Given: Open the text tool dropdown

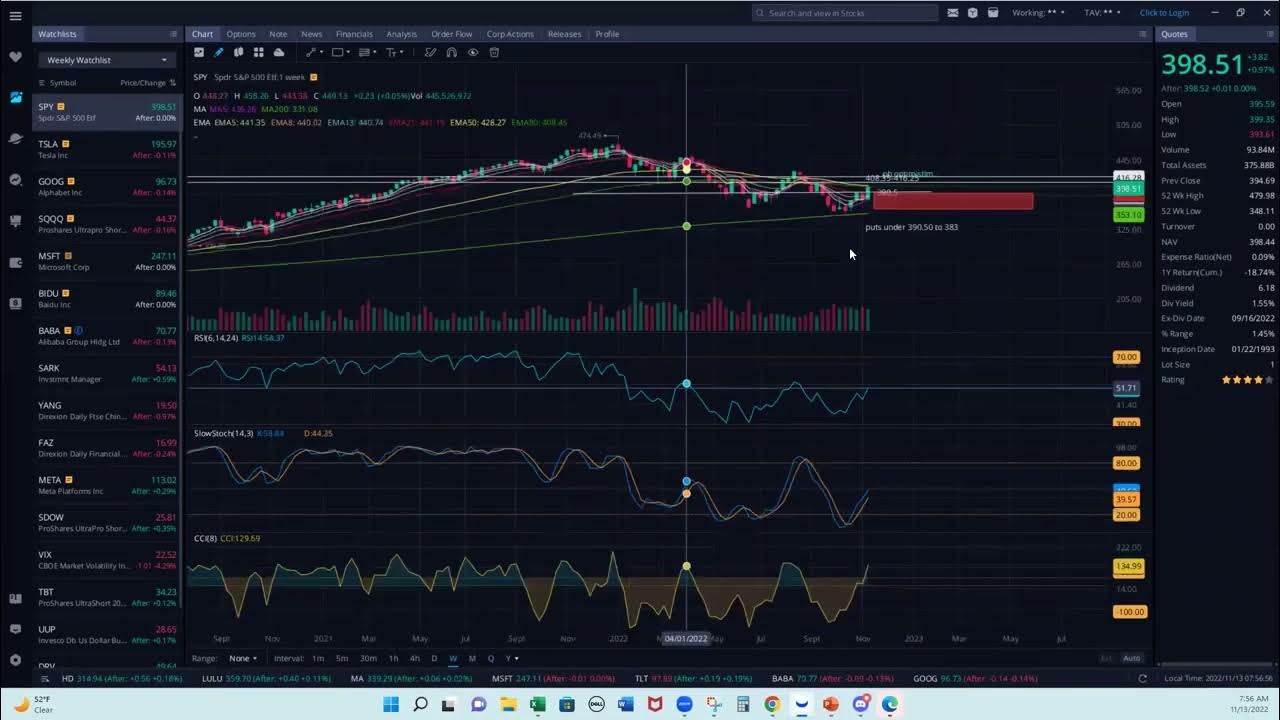Looking at the screenshot, I should (395, 52).
